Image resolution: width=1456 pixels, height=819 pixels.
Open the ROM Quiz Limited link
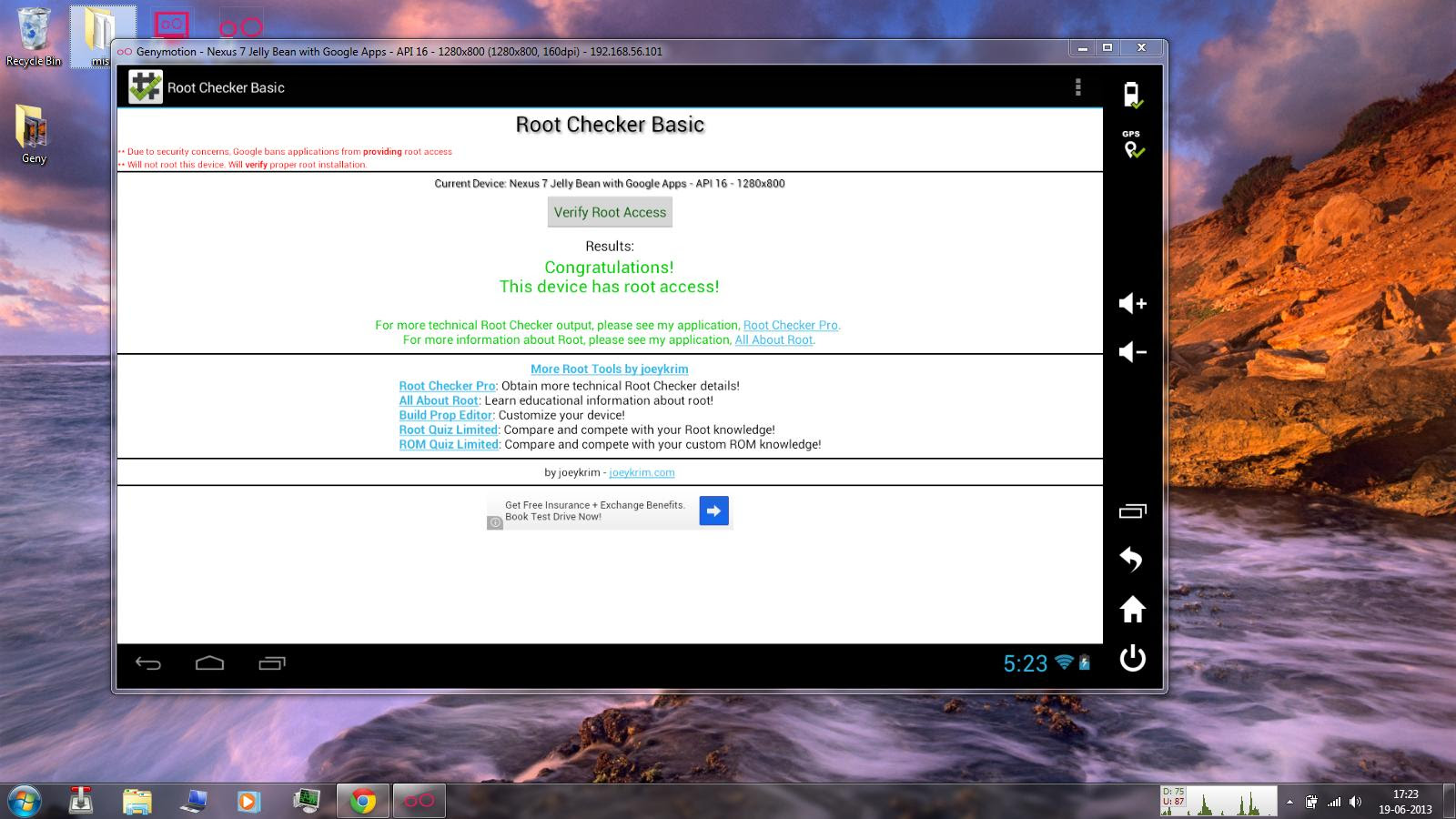tap(449, 444)
